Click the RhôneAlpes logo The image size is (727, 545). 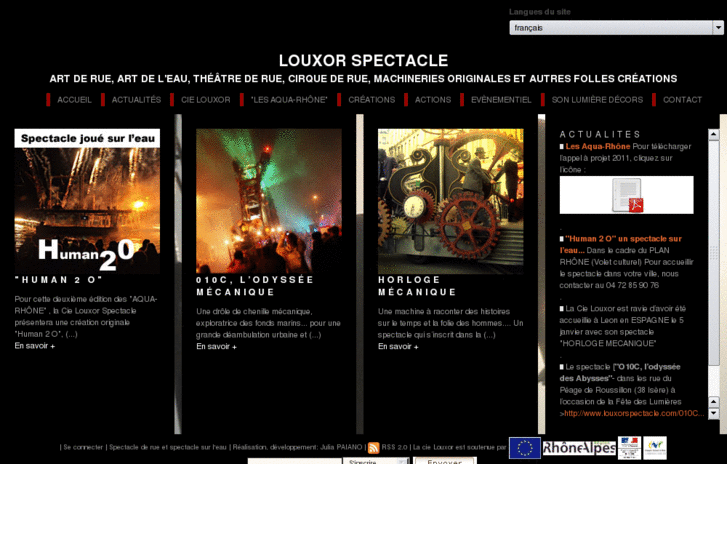coord(579,448)
